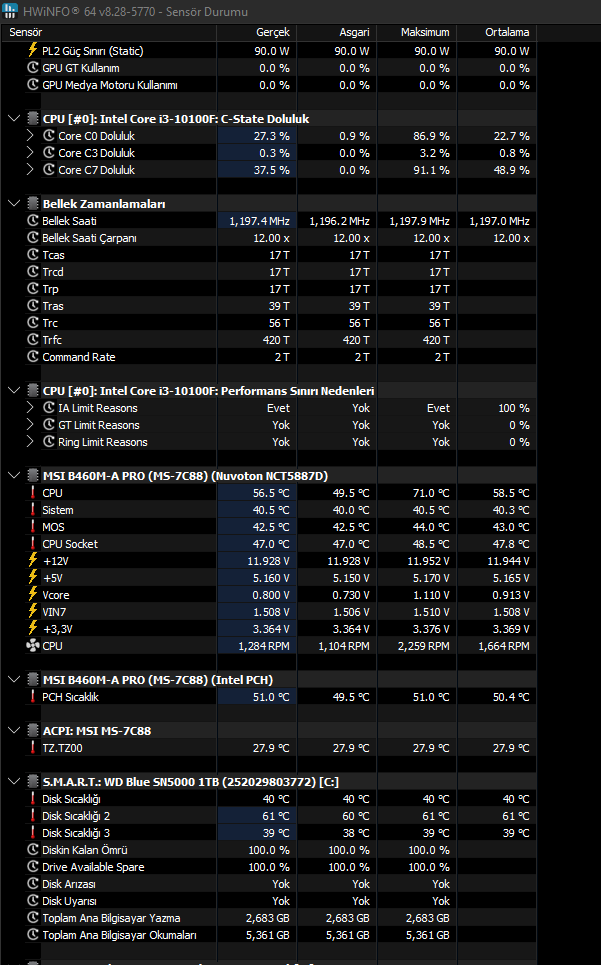Collapse the Performans Sınırı Nedenleri group

coord(14,390)
